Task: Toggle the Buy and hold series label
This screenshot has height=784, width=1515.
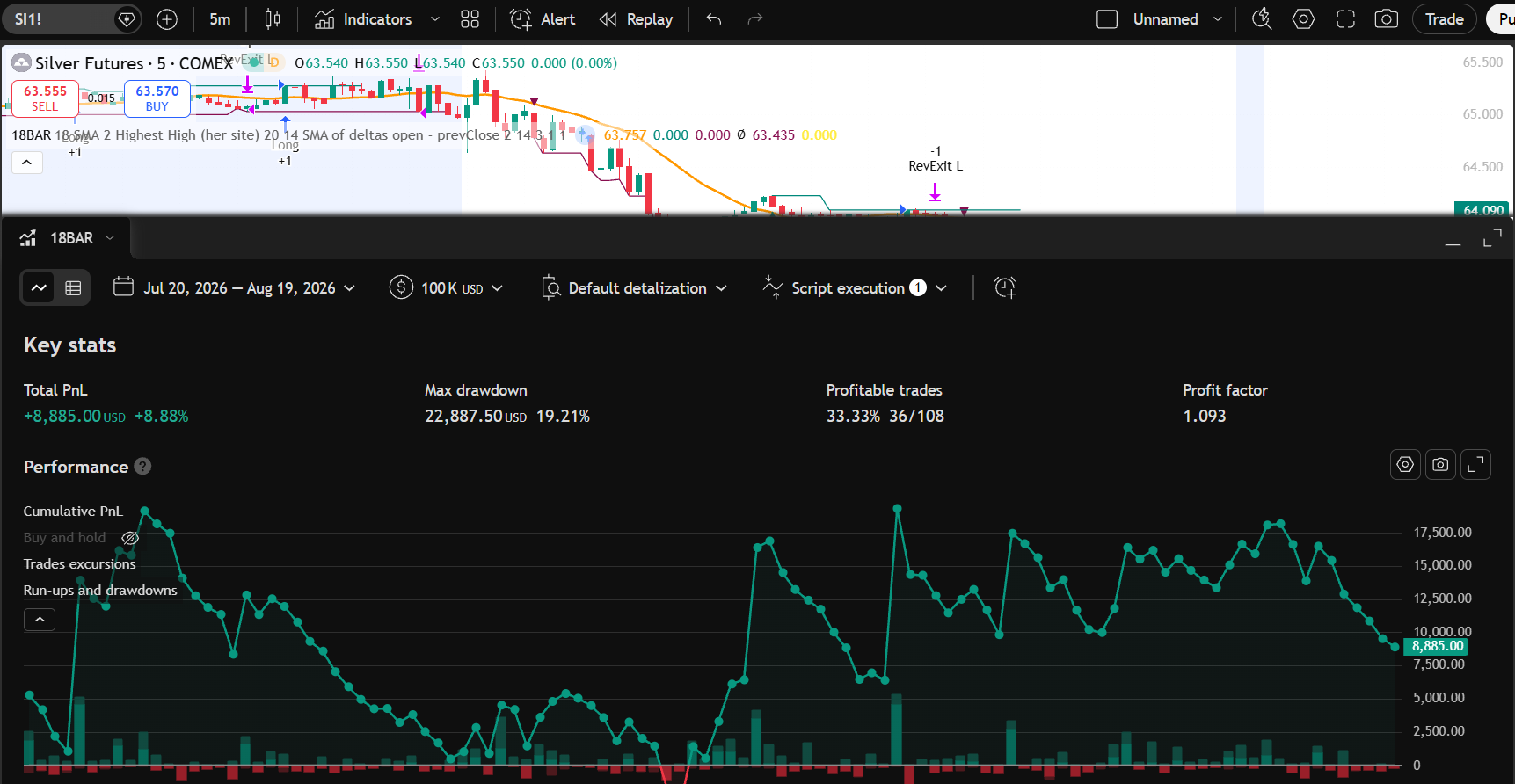Action: point(64,537)
